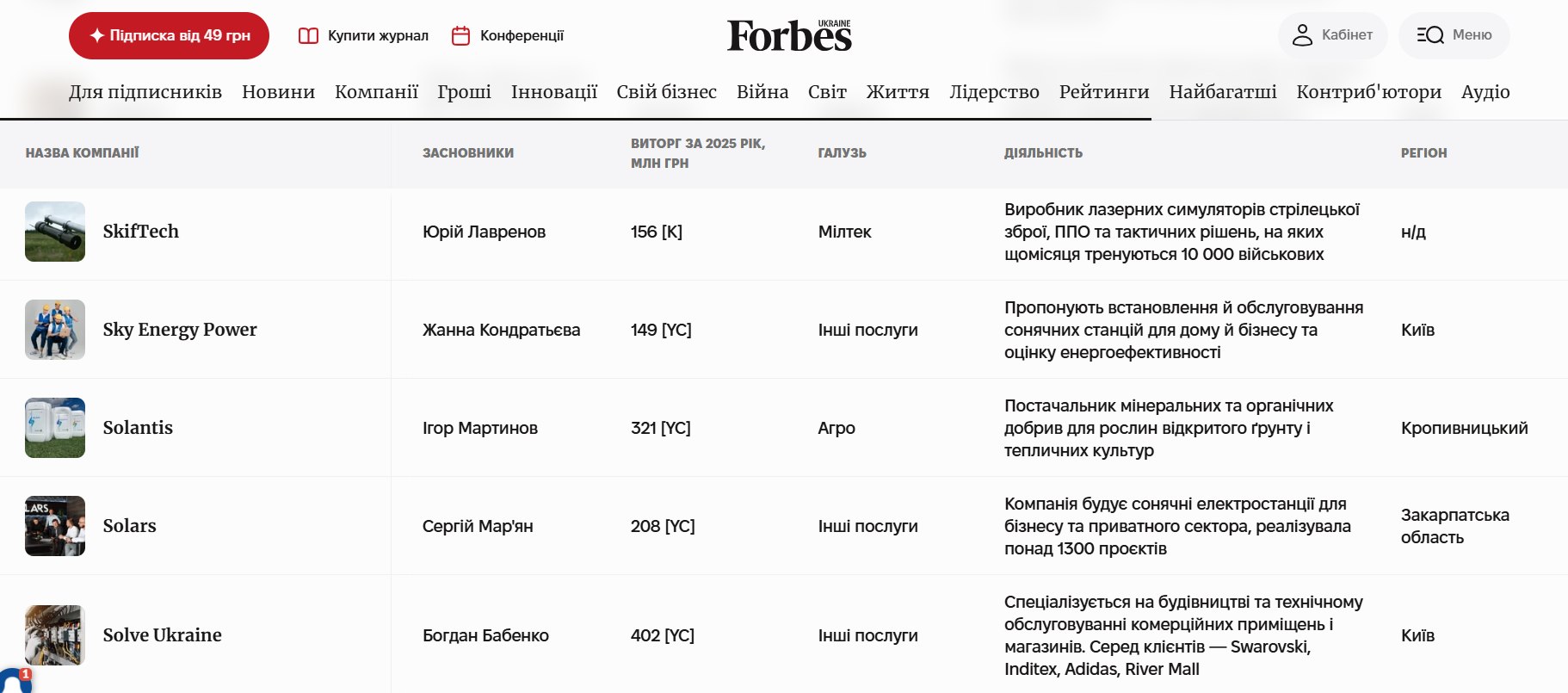
Task: Click the Конференції calendar icon
Action: (461, 35)
